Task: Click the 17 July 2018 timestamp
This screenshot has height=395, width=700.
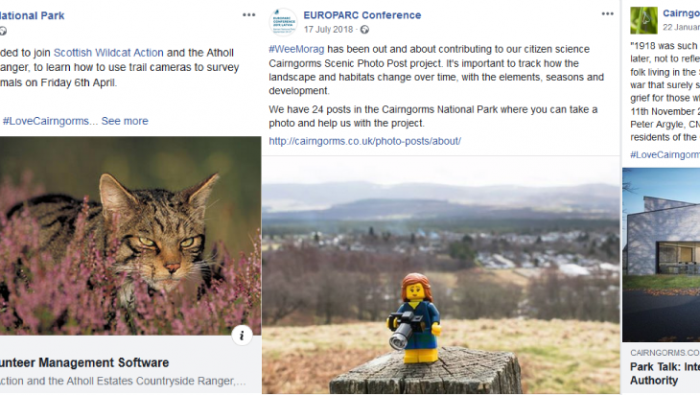Action: click(x=329, y=29)
